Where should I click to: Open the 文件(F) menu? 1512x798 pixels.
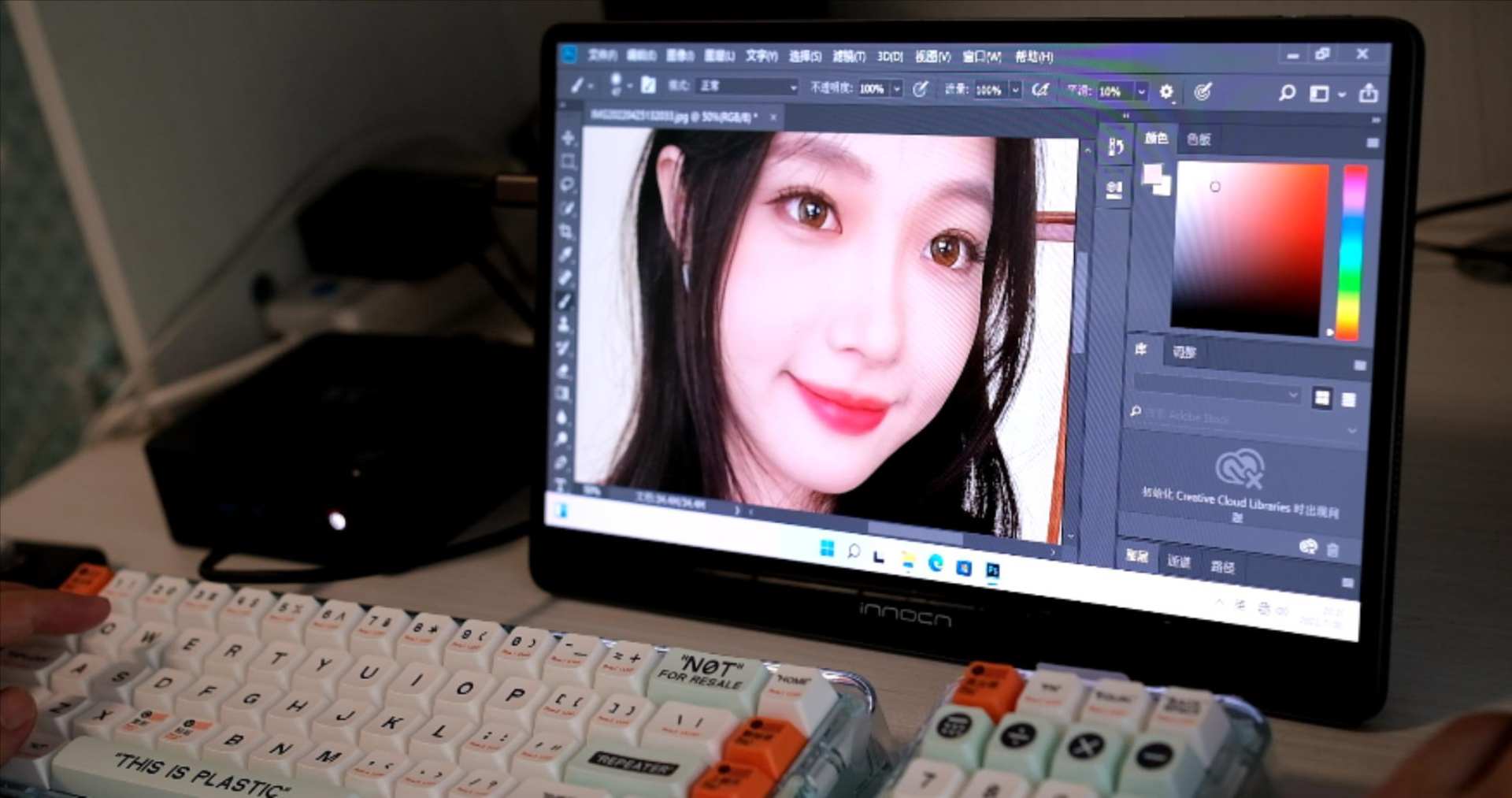(x=602, y=54)
